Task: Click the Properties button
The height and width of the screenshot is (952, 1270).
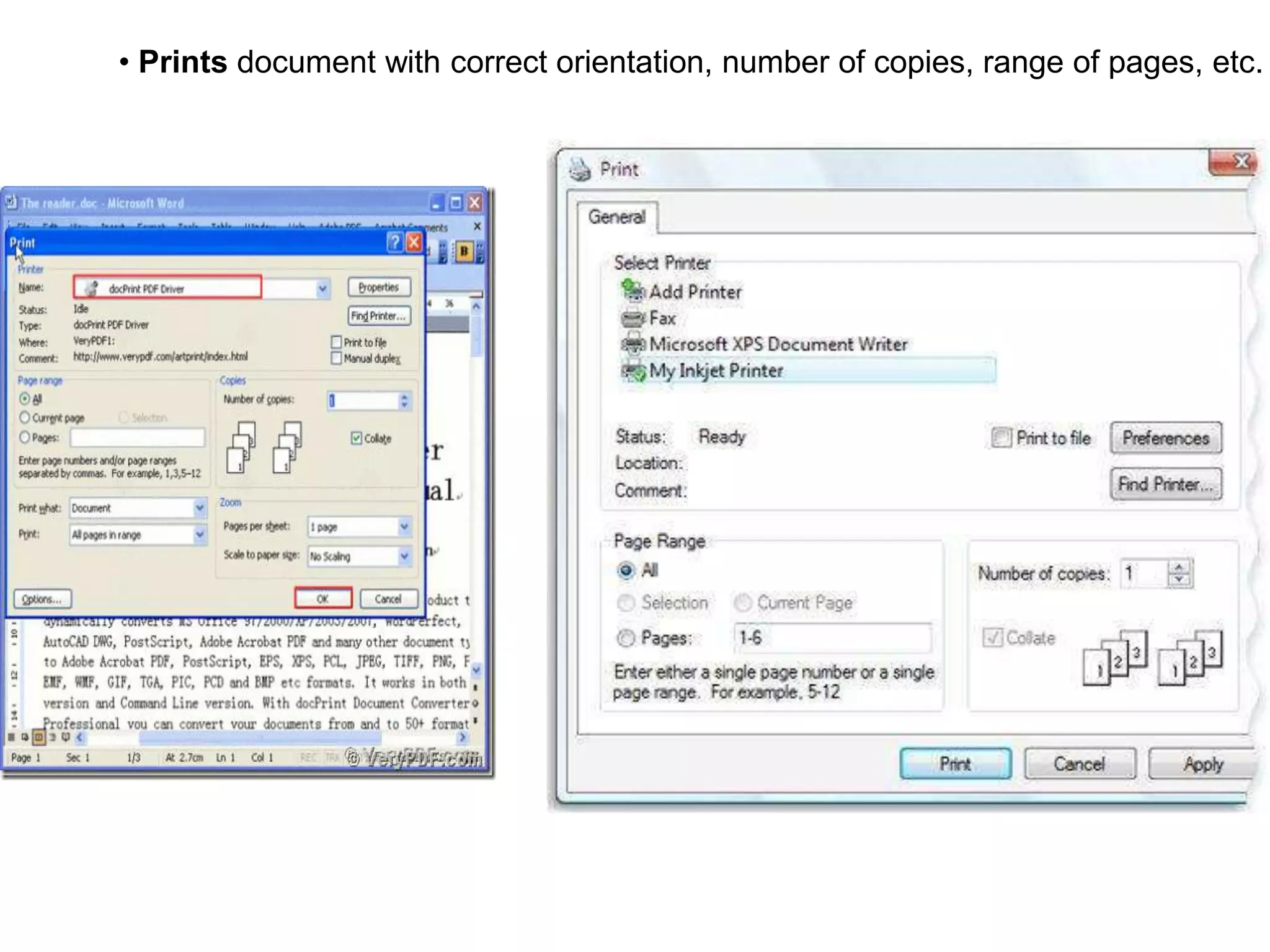Action: click(x=379, y=288)
